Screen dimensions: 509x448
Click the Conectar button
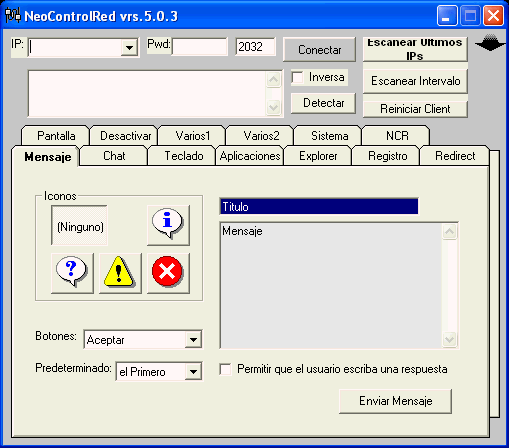pyautogui.click(x=319, y=50)
